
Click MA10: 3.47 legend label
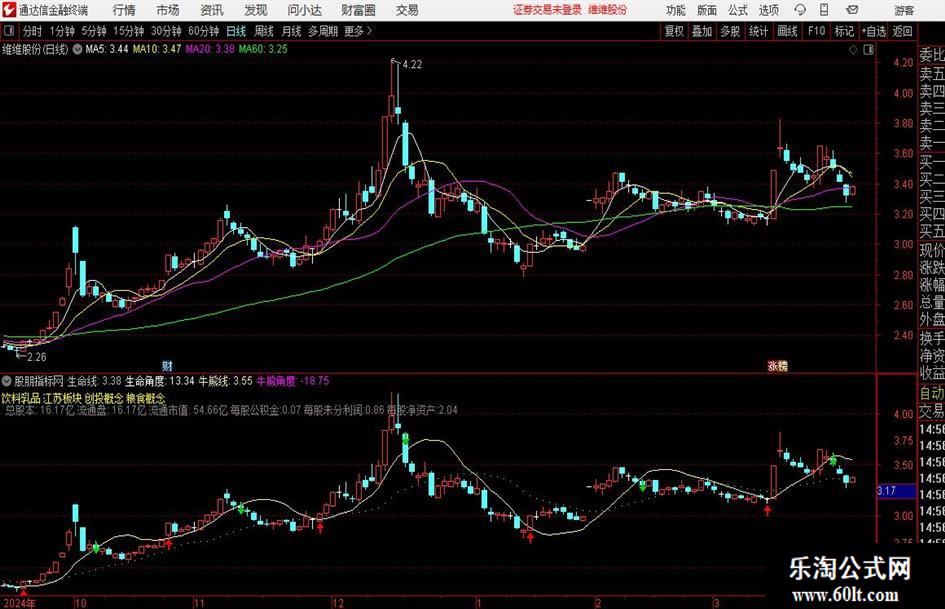pyautogui.click(x=157, y=49)
